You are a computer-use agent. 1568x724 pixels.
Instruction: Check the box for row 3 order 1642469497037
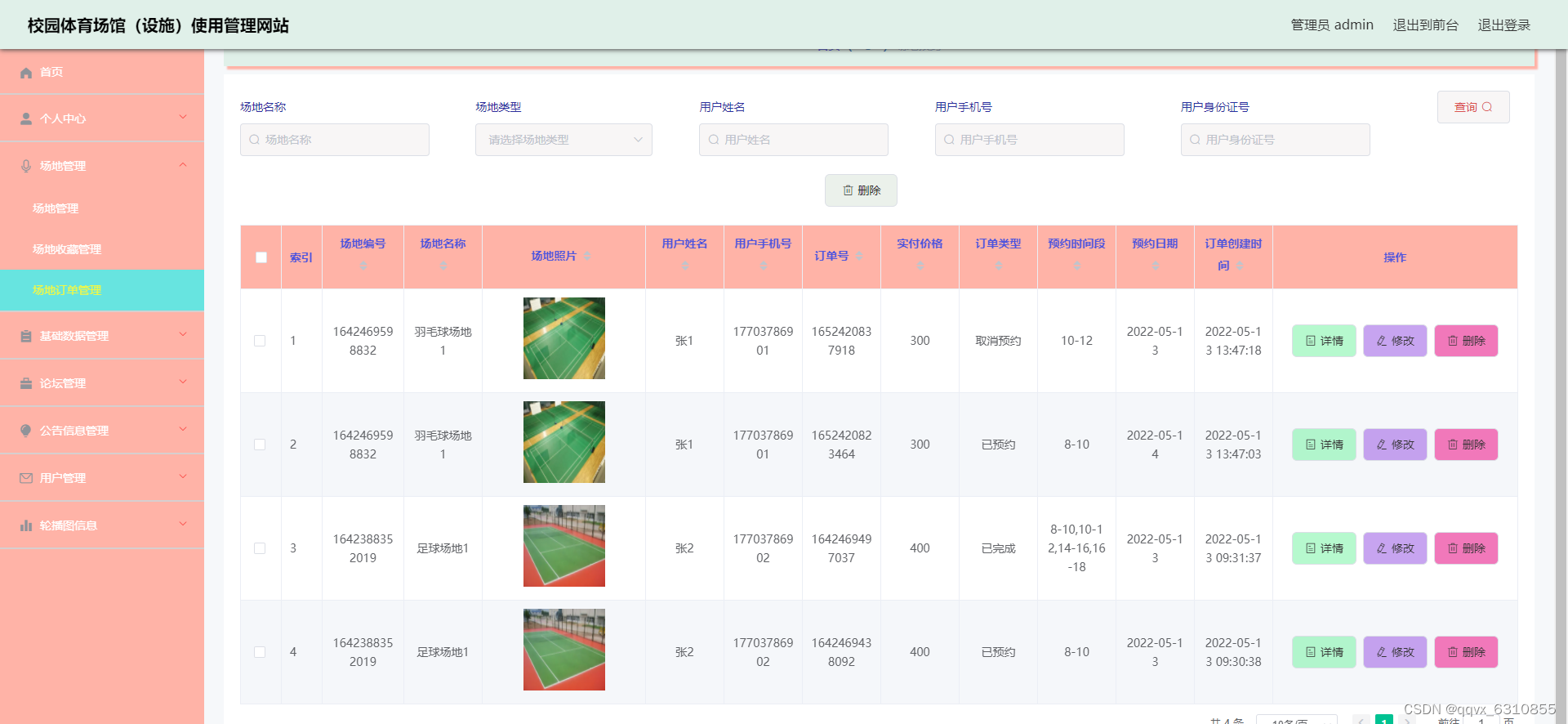260,548
